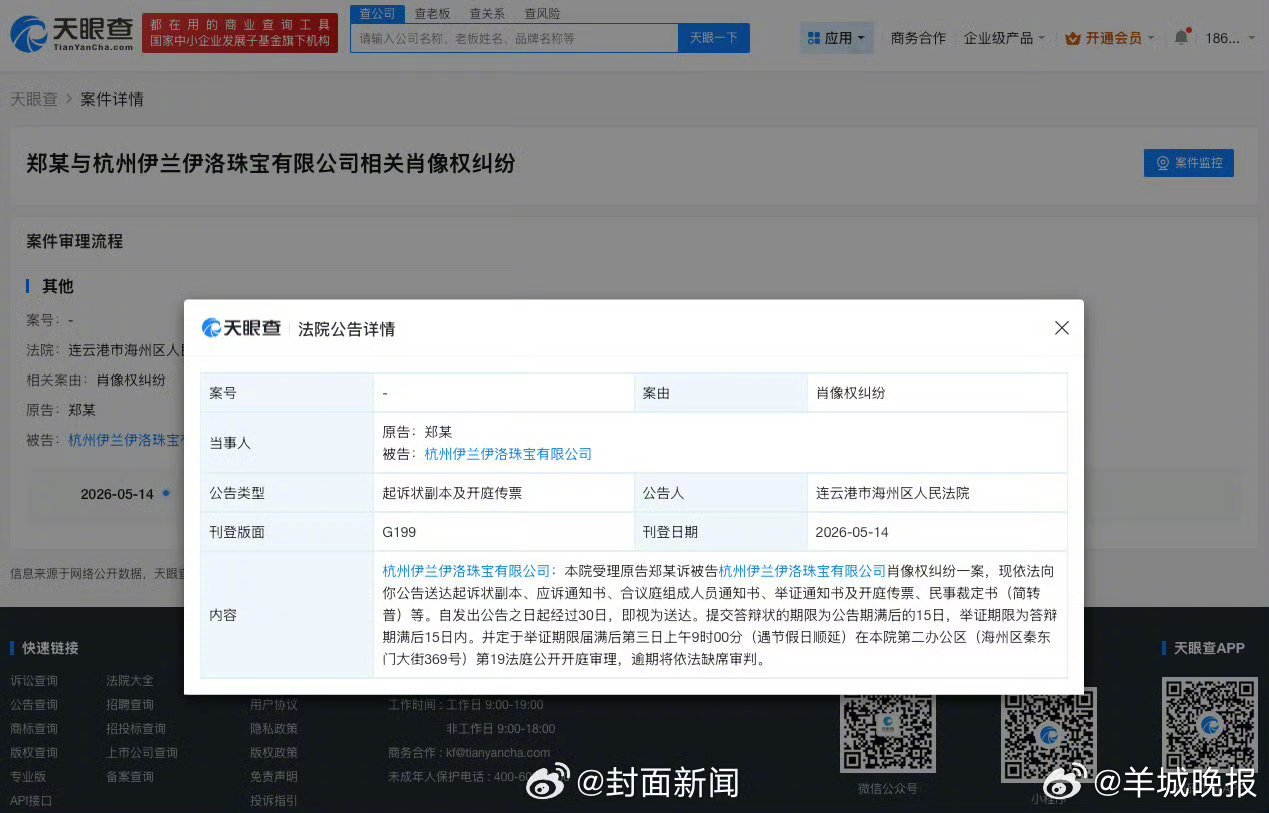Open footer link 免责声明

274,777
